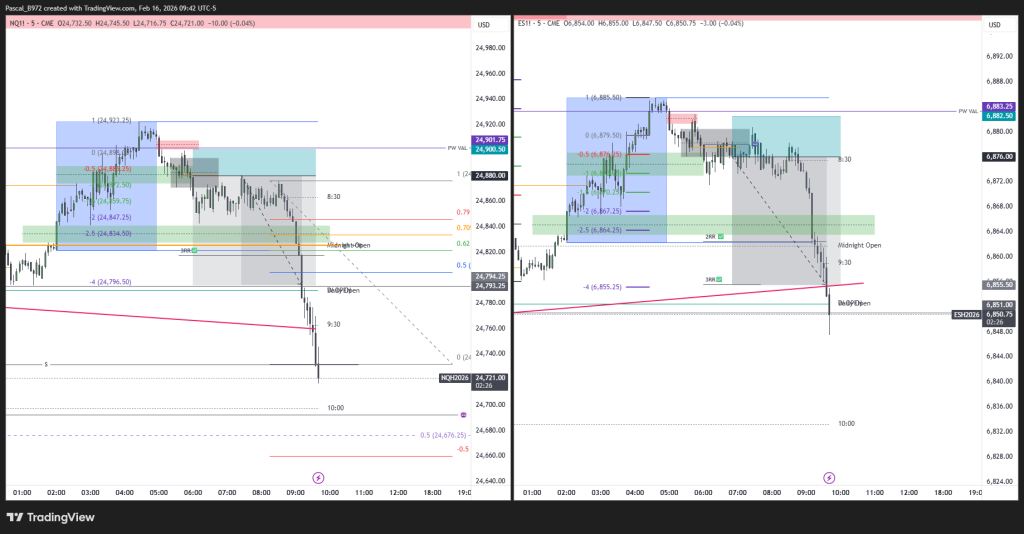This screenshot has width=1024, height=534.
Task: Click the lightning event icon on ES chart
Action: [x=829, y=478]
